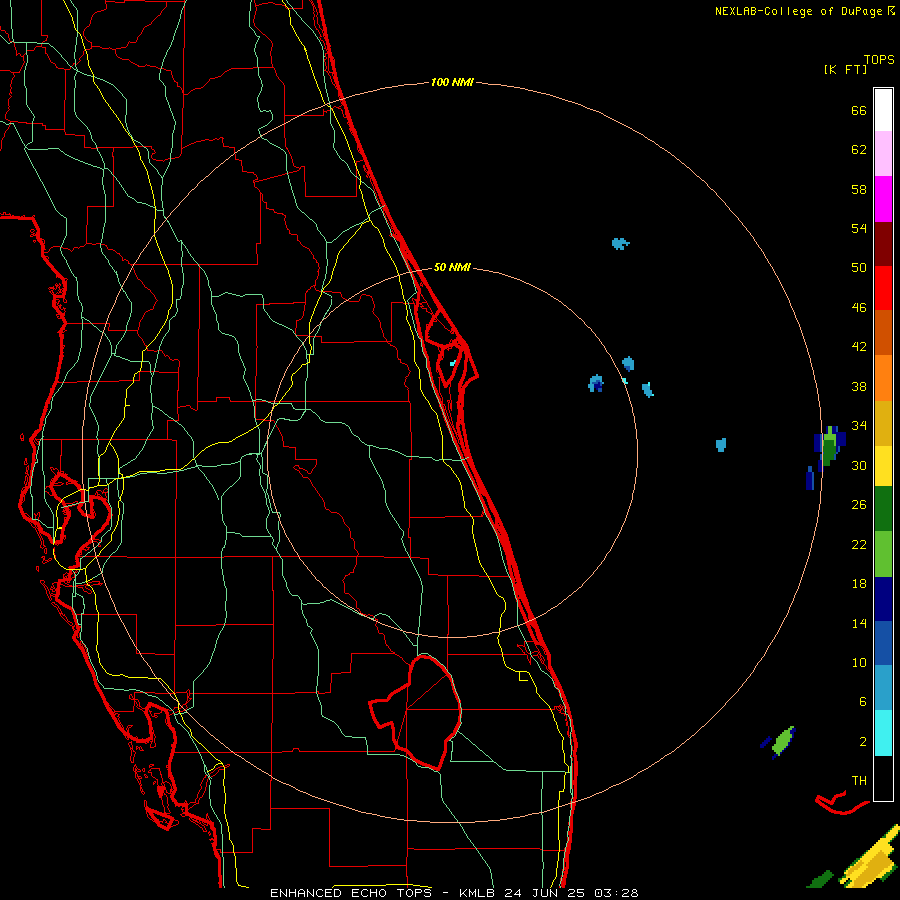Click the green and navy echo on the eastern 100 NMI ring
This screenshot has width=900, height=900.
pos(829,448)
